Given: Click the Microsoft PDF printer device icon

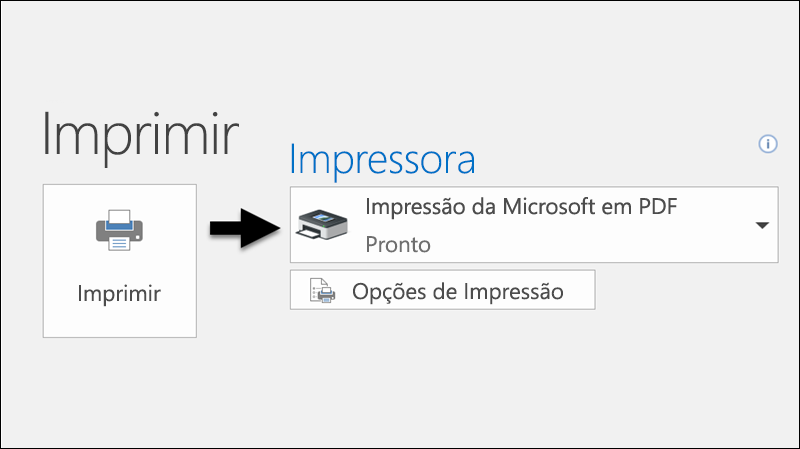Looking at the screenshot, I should tap(322, 225).
